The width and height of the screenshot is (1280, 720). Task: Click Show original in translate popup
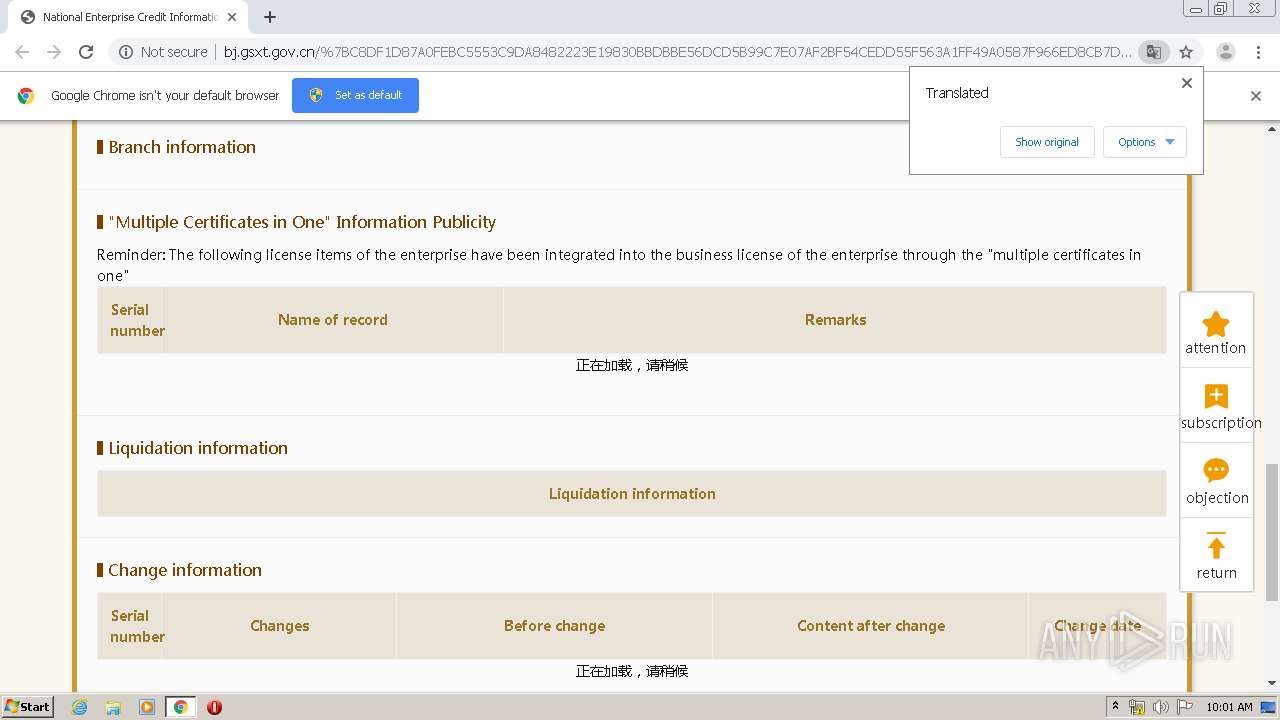point(1046,142)
